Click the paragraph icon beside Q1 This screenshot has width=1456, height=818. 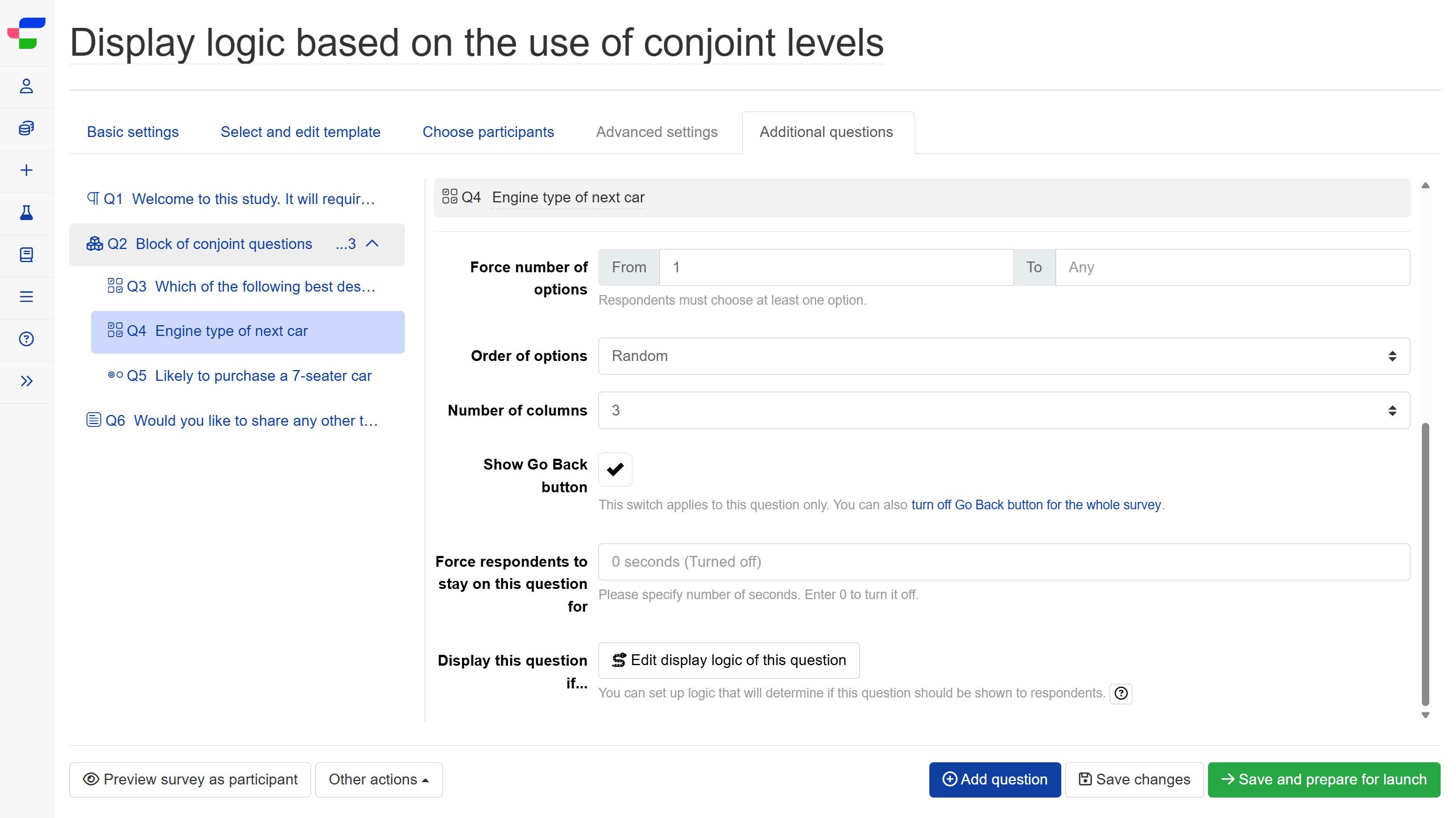[x=93, y=198]
